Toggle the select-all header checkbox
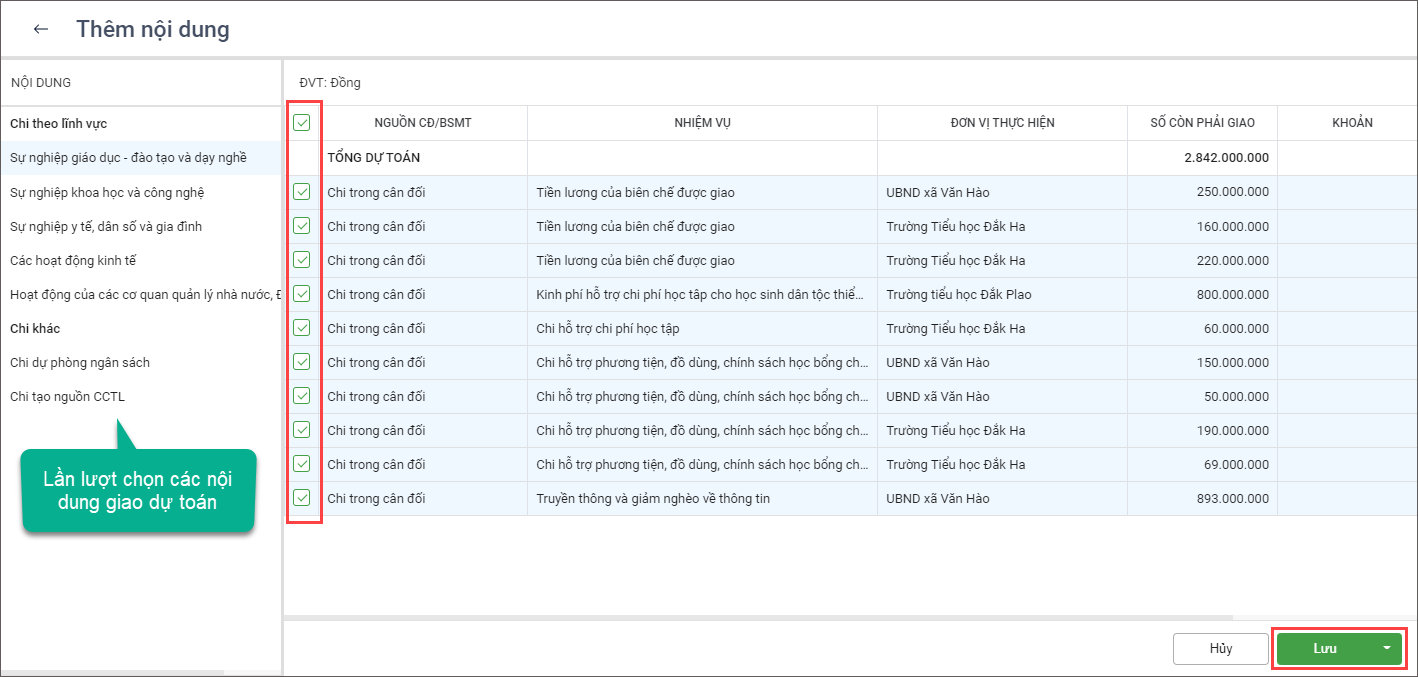This screenshot has width=1418, height=677. click(x=302, y=123)
